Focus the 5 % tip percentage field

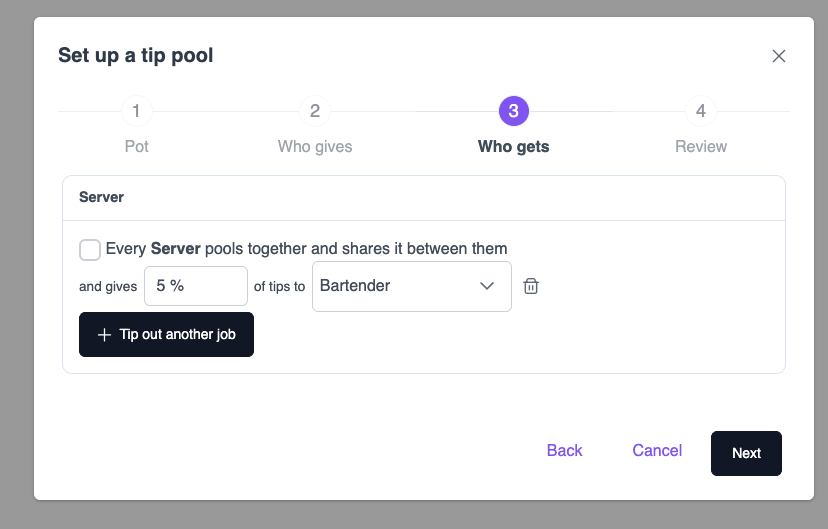tap(196, 286)
